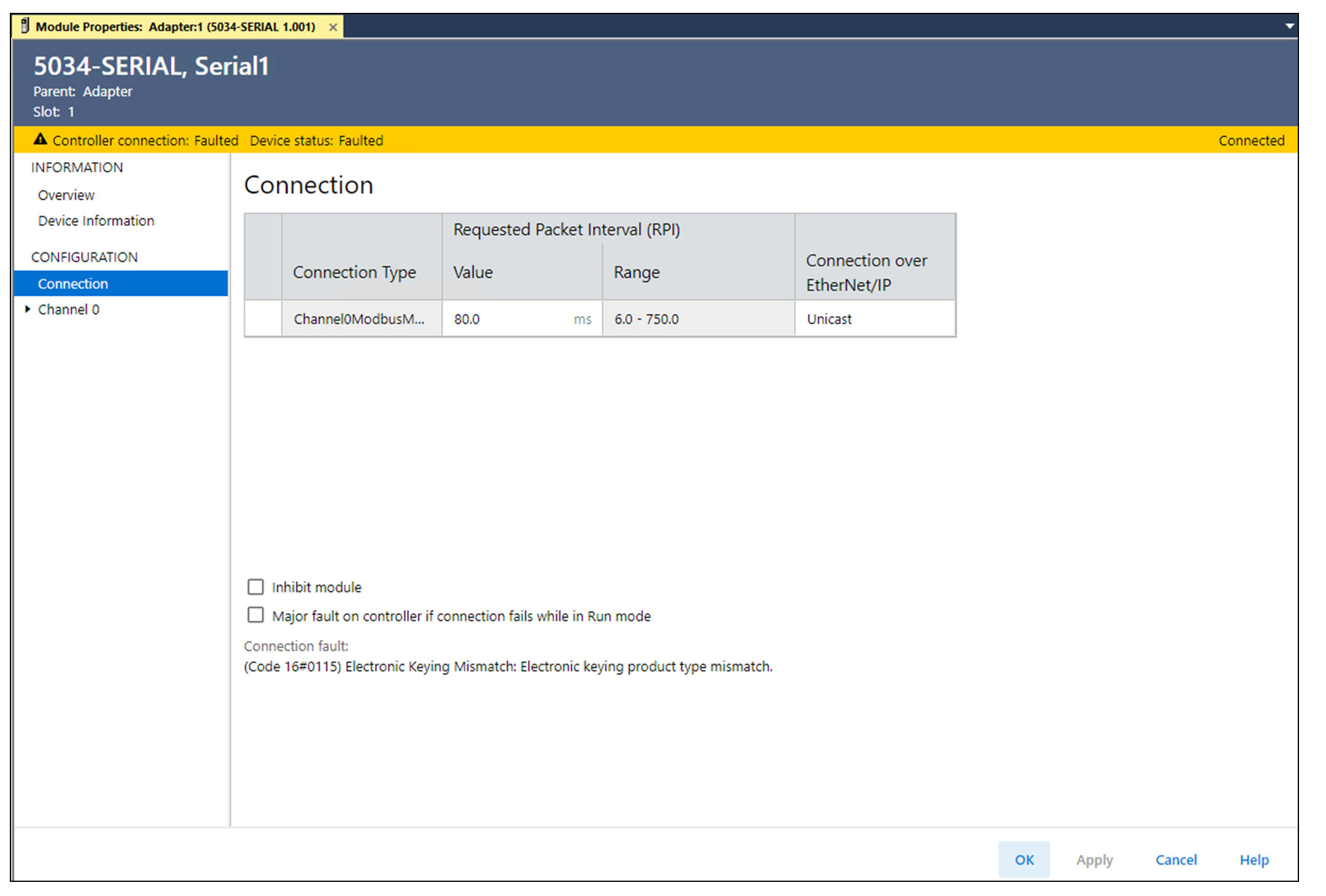Confirm settings with the OK button
The height and width of the screenshot is (896, 1326).
pos(1023,859)
